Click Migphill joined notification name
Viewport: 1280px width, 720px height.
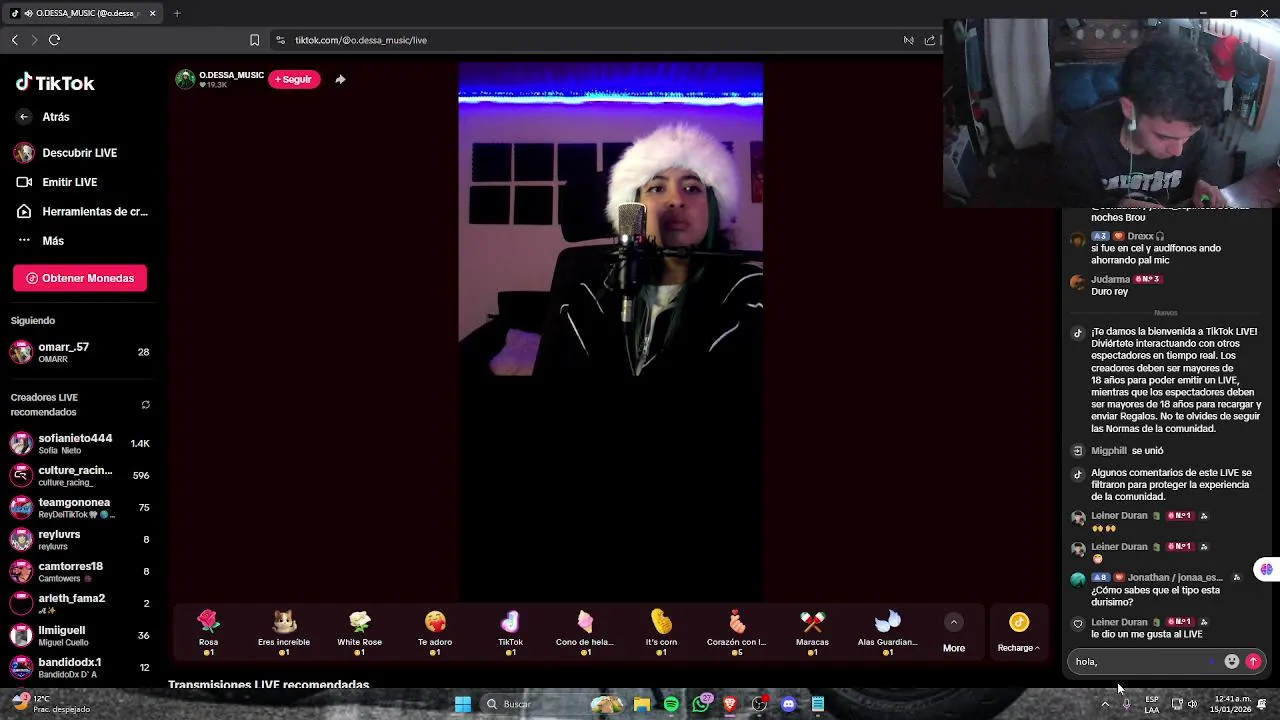click(1109, 451)
